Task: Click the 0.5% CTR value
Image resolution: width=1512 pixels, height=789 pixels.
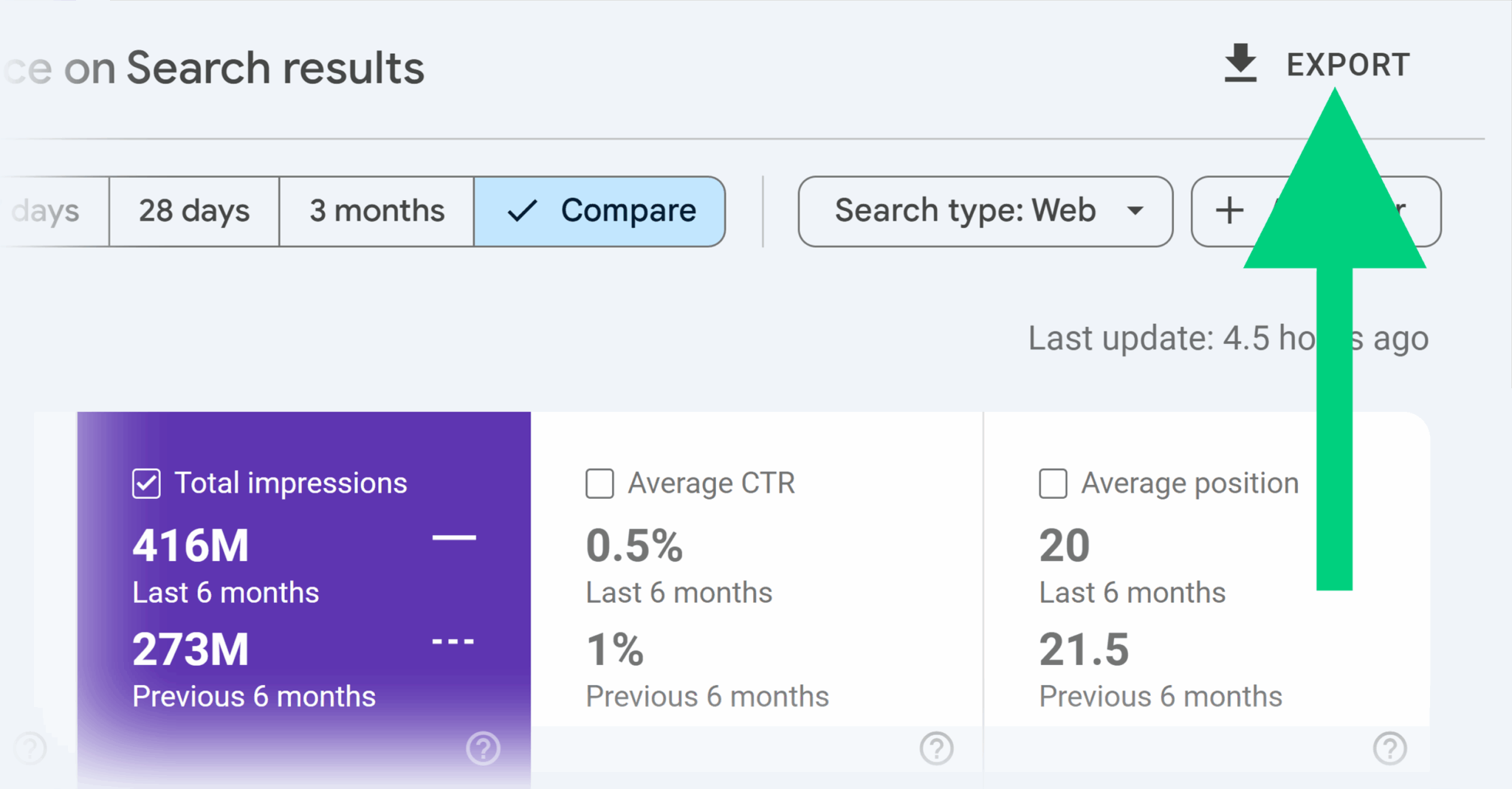Action: 634,546
